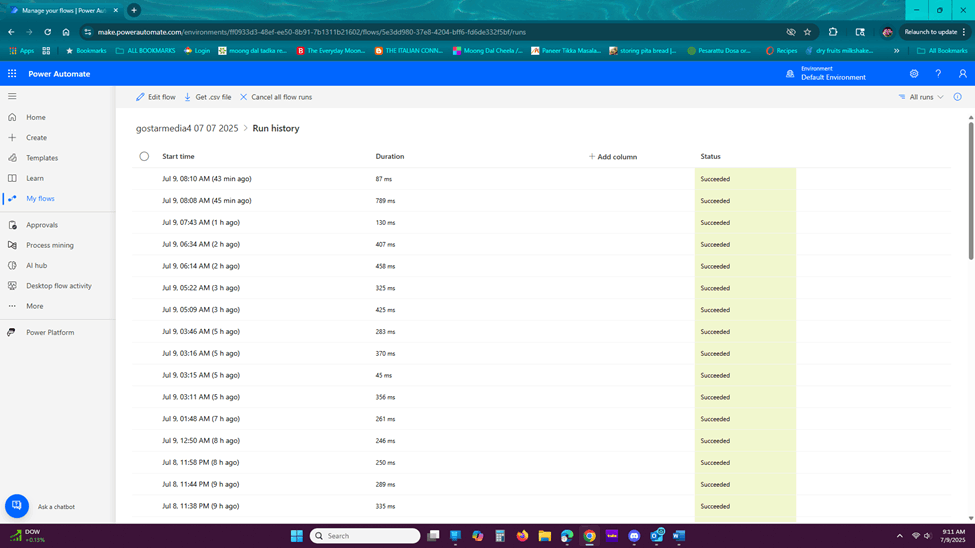Open the Ask a chatbot icon
975x548 pixels.
pos(17,506)
